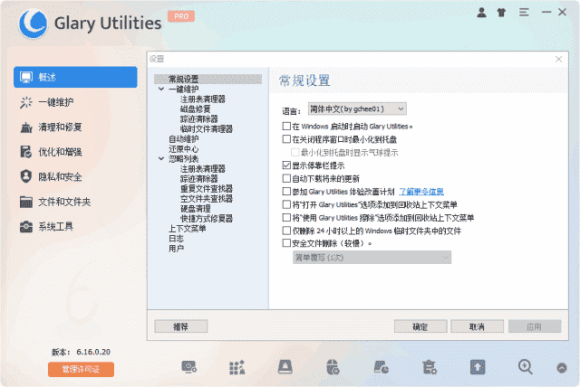Check delete only files older than 24 小时

point(286,230)
